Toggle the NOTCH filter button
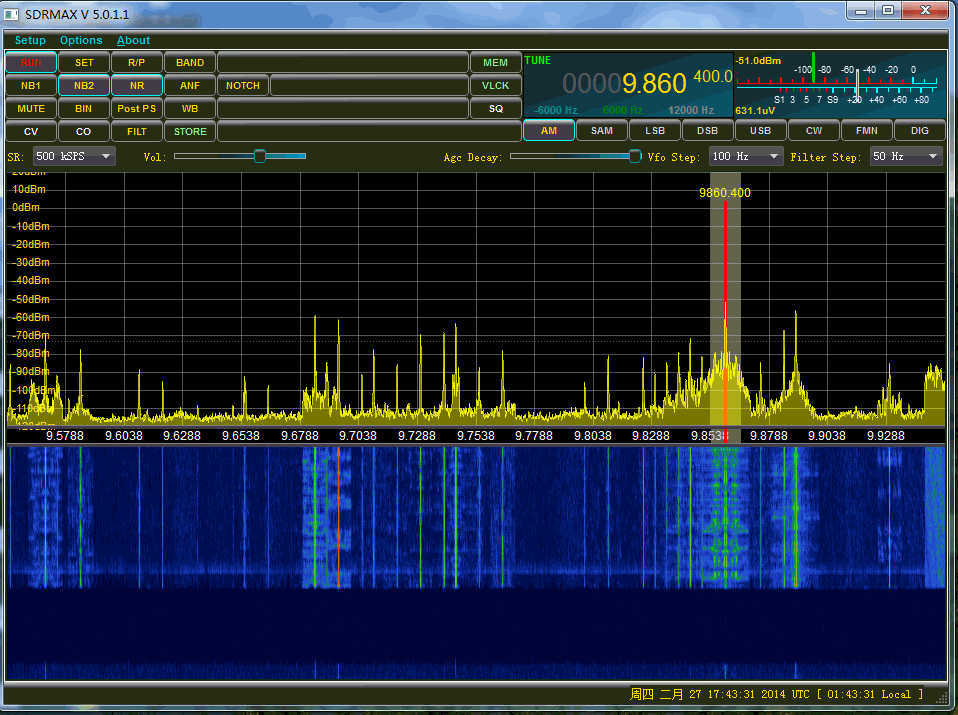Viewport: 958px width, 715px height. tap(243, 86)
